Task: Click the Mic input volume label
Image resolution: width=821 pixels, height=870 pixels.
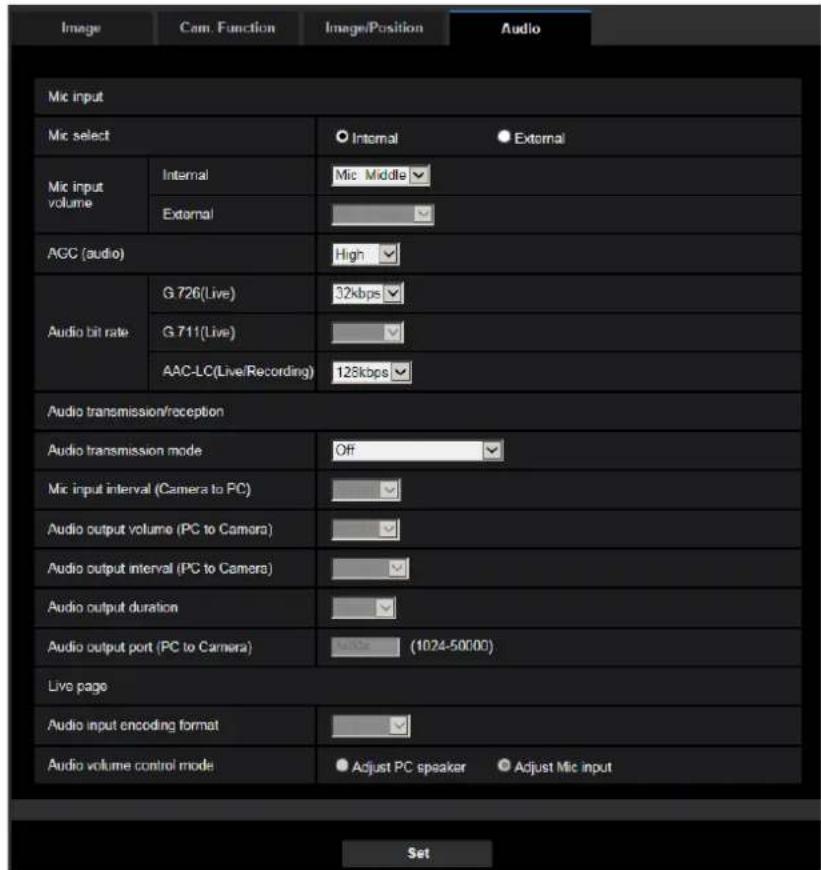Action: (75, 195)
